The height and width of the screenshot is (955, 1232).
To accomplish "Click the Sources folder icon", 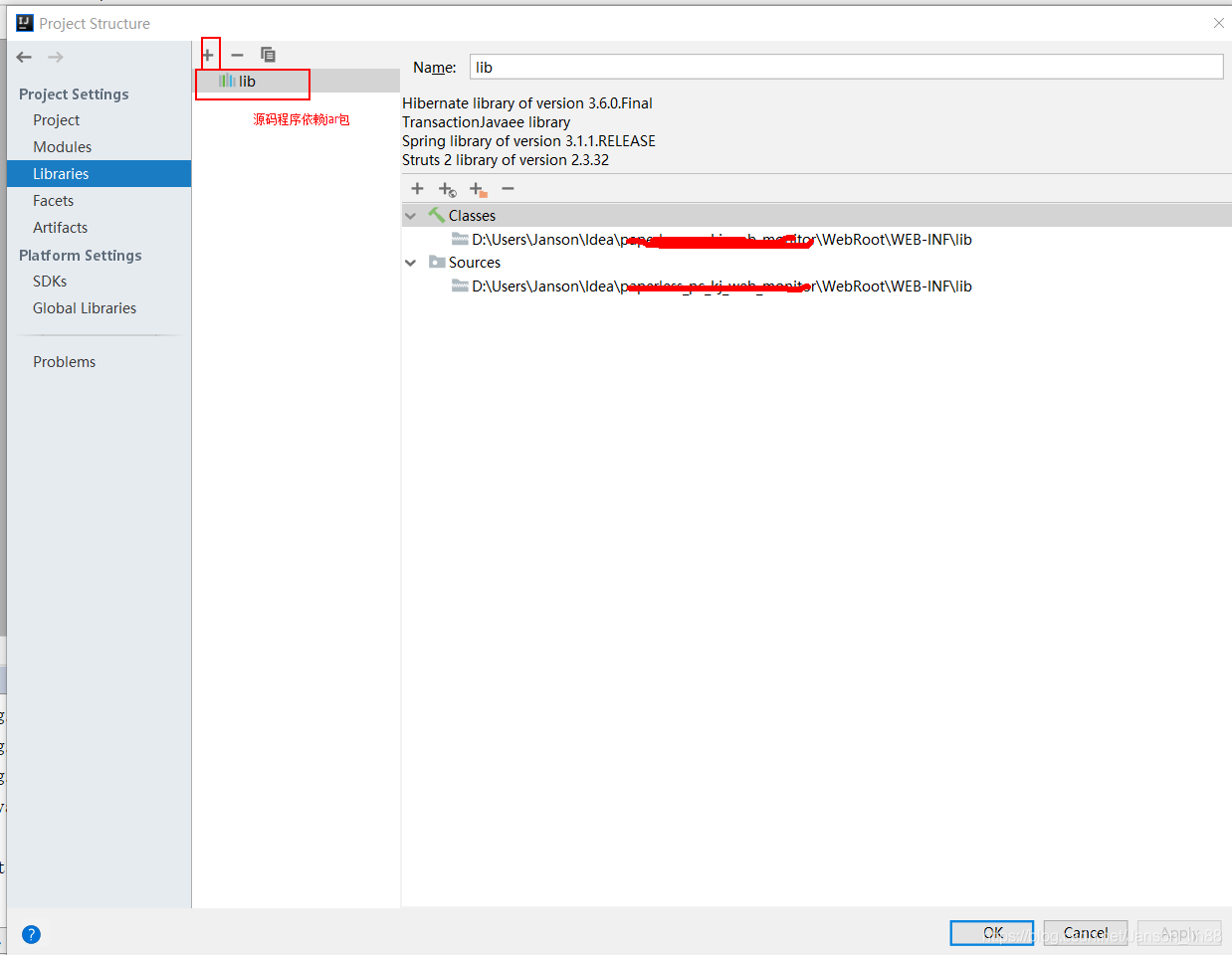I will click(437, 262).
